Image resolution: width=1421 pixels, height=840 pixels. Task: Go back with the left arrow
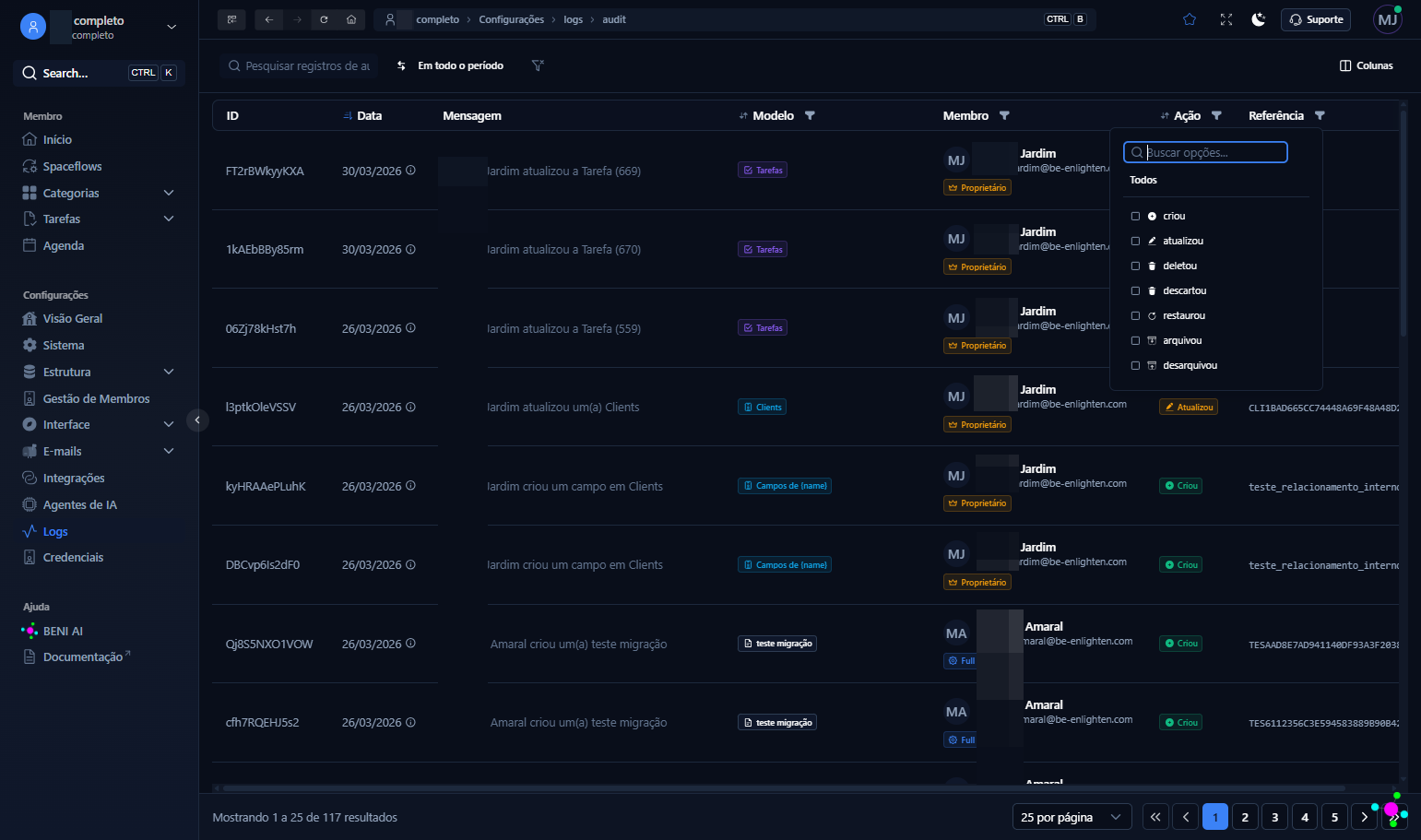(x=269, y=19)
